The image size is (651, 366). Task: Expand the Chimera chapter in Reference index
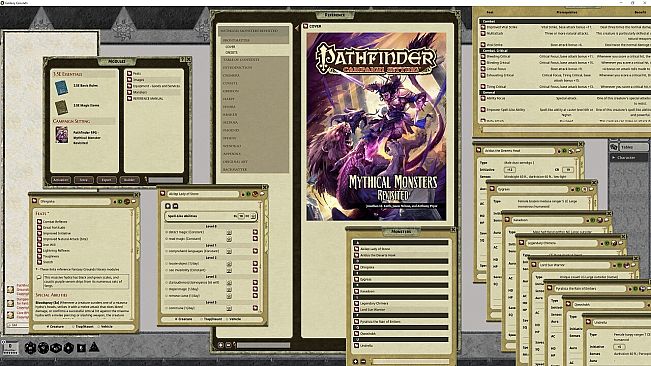tap(254, 76)
